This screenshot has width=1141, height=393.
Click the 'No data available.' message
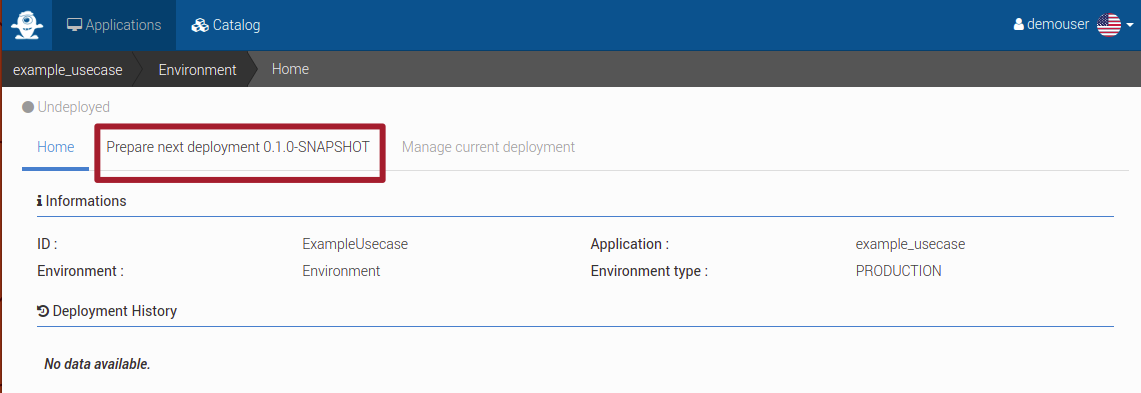98,364
